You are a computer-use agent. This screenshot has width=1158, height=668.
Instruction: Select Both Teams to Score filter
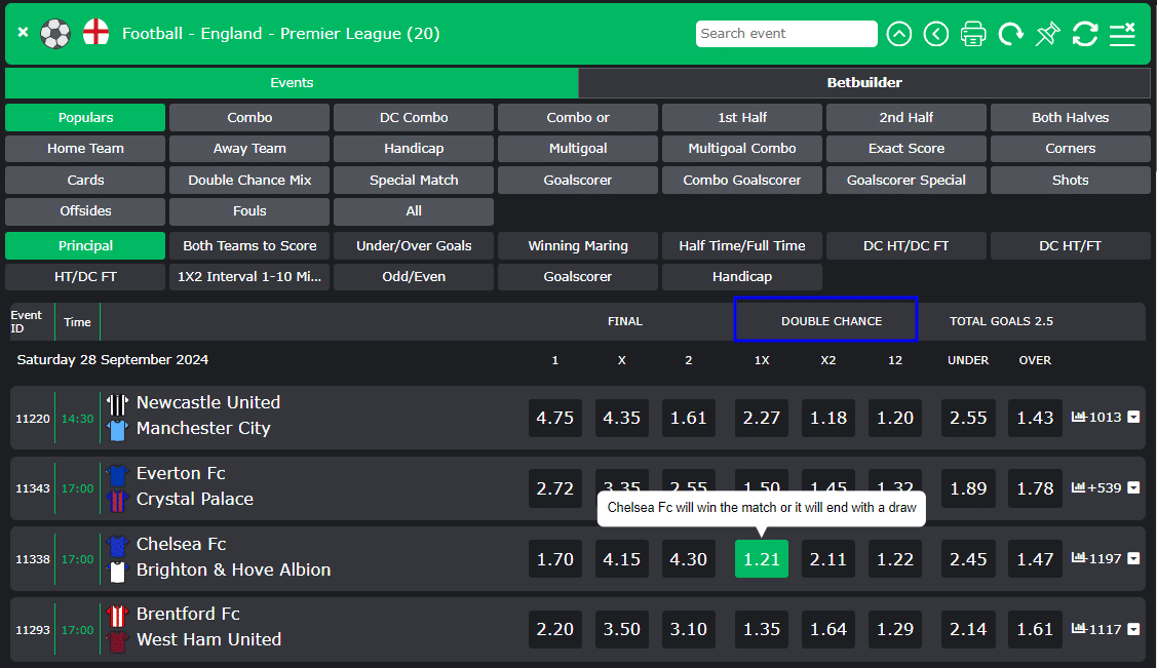tap(249, 246)
